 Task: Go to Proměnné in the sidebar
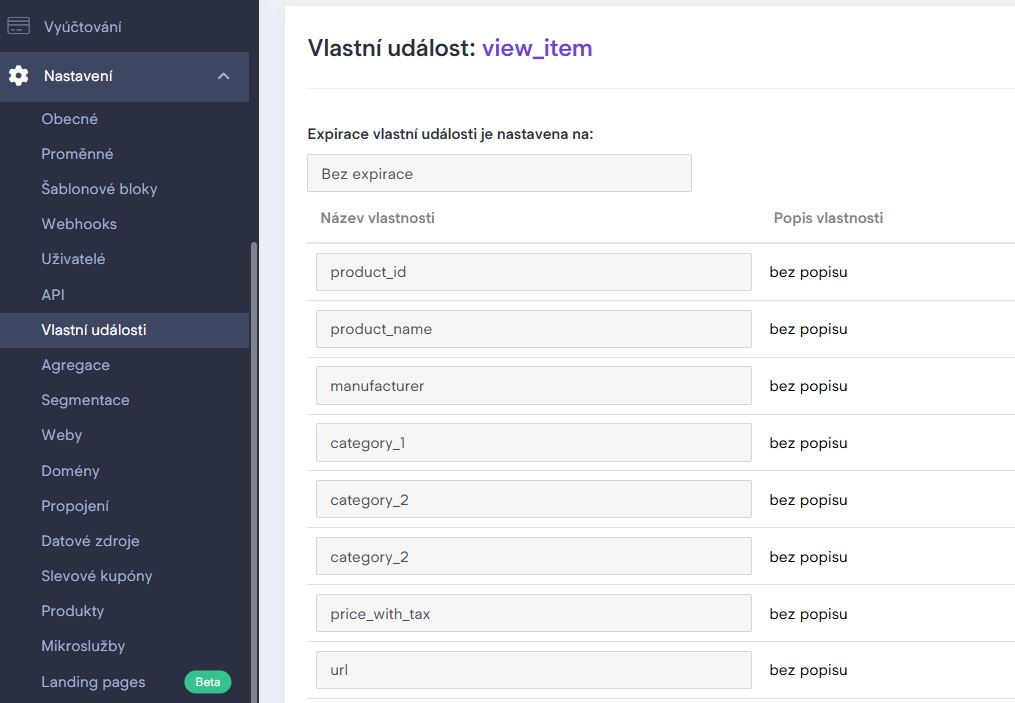pyautogui.click(x=77, y=154)
